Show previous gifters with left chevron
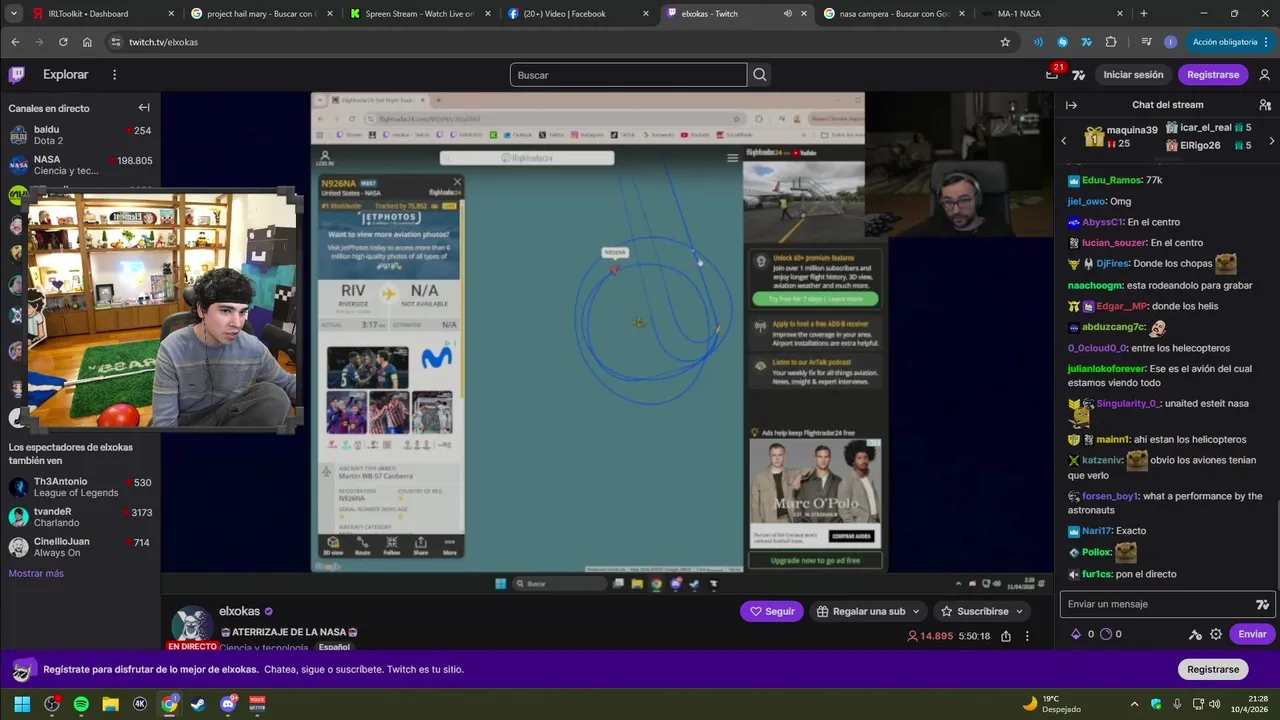The width and height of the screenshot is (1280, 720). pos(1064,141)
